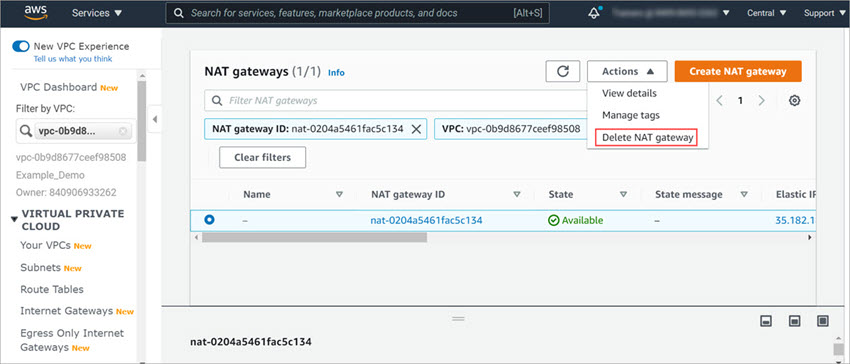The image size is (850, 364).
Task: Collapse the sidebar with the arrow handle
Action: [155, 119]
